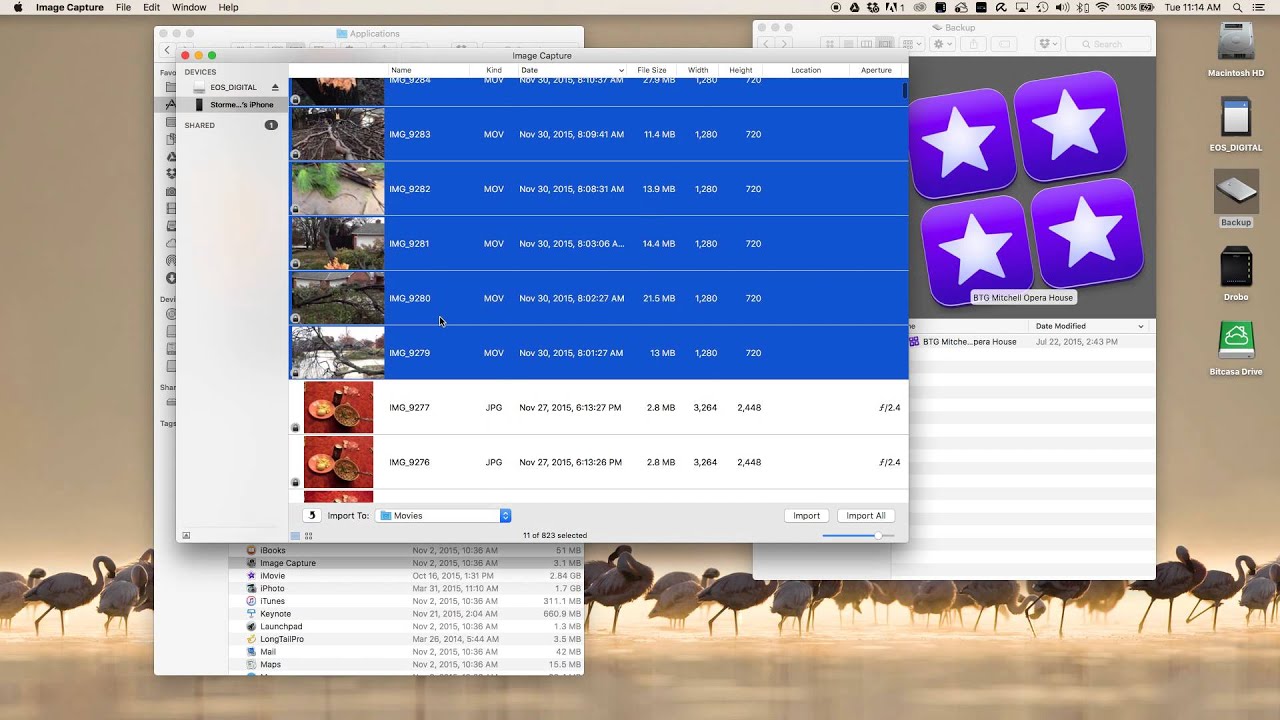Open the Apple menu
This screenshot has width=1280, height=720.
click(18, 7)
